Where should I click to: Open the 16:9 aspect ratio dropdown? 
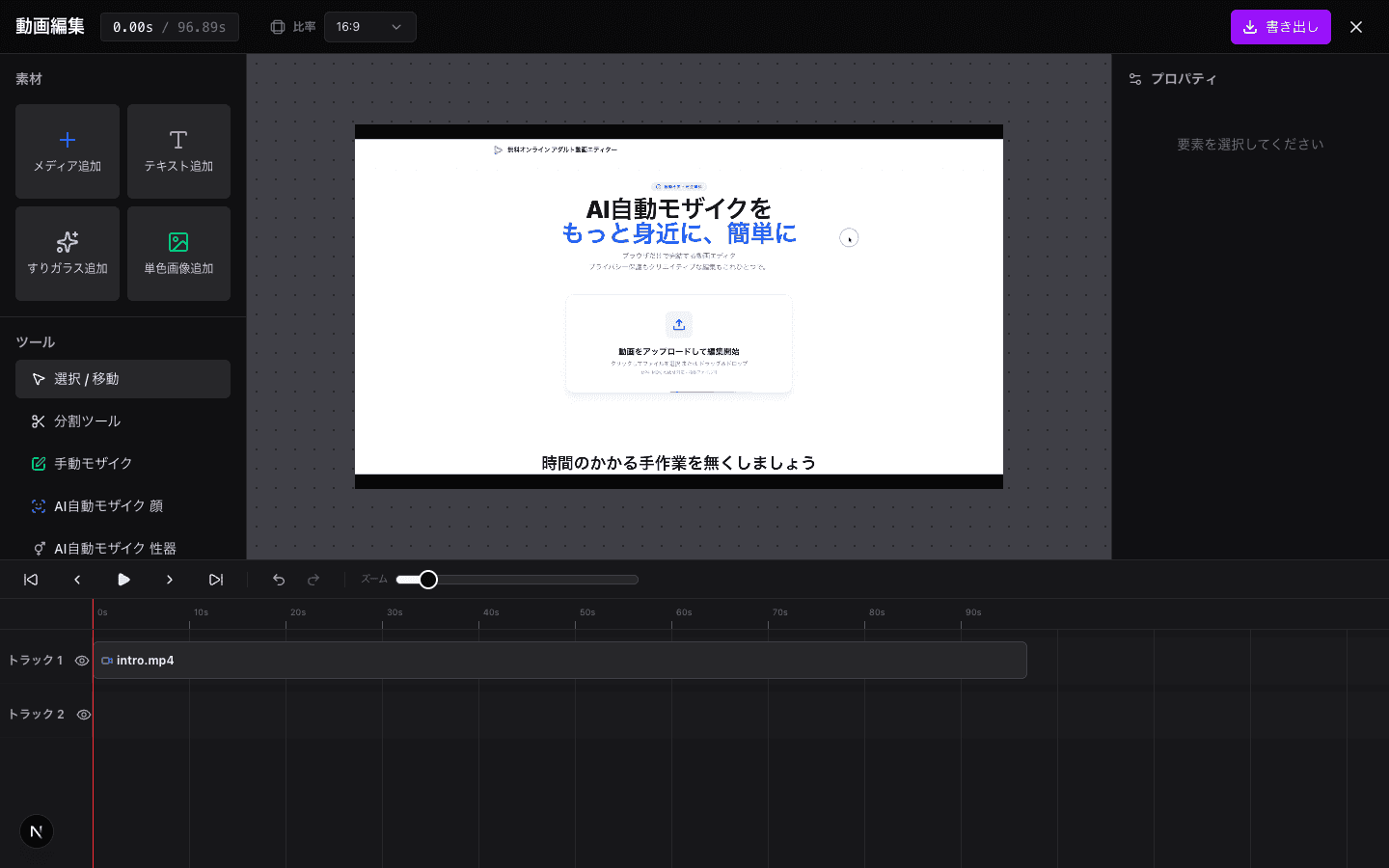(369, 26)
